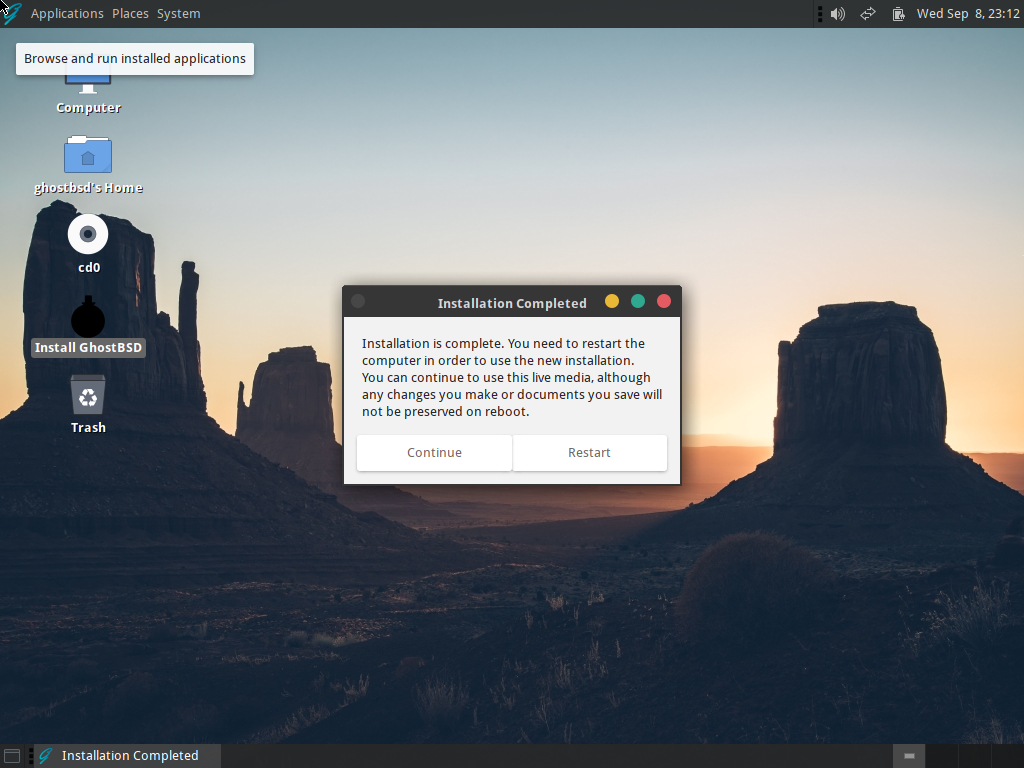Click the GhostBSD logo icon in top panel
The image size is (1024, 768).
(12, 14)
